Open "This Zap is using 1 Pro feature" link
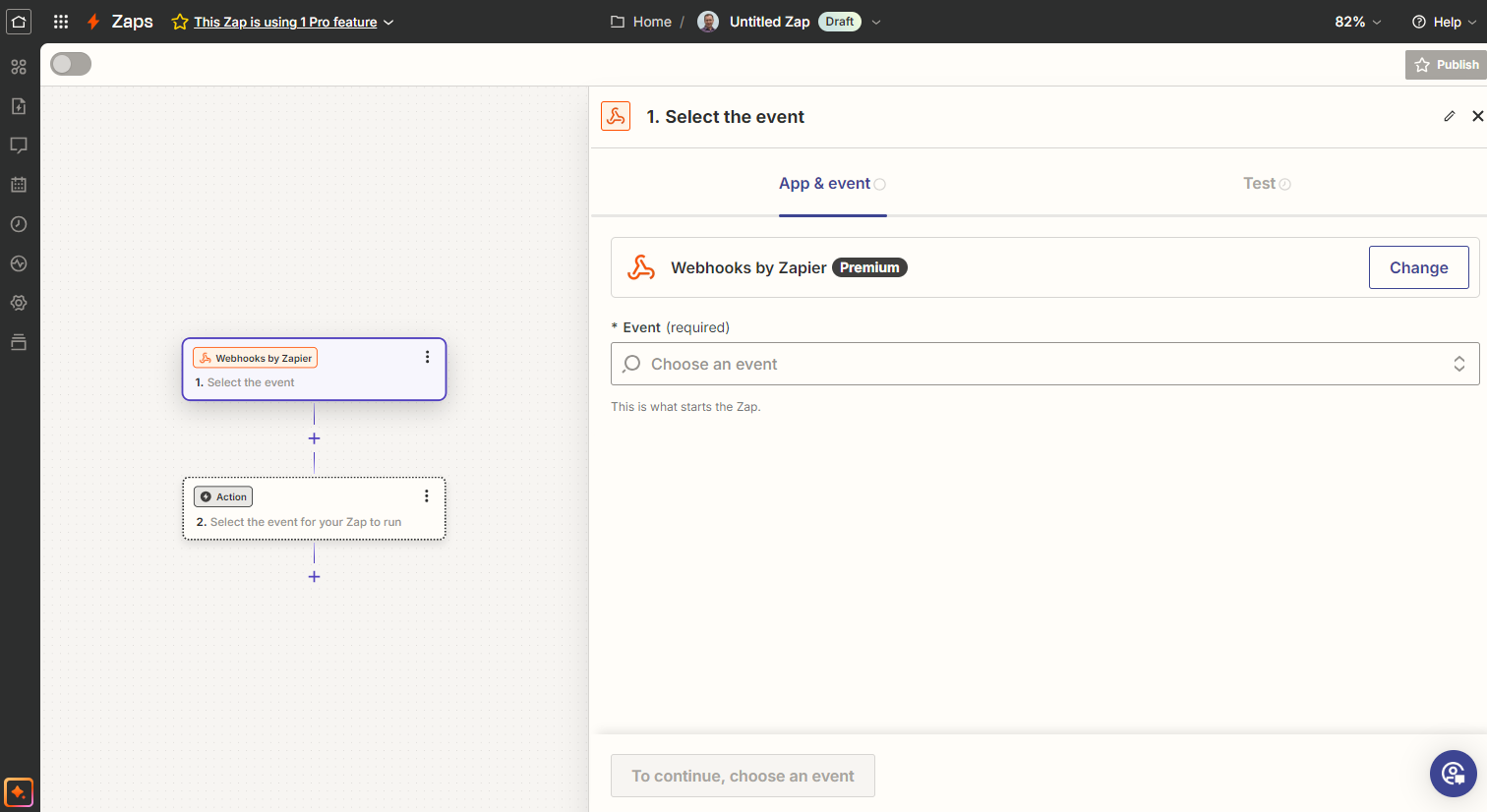Viewport: 1487px width, 812px height. tap(285, 22)
